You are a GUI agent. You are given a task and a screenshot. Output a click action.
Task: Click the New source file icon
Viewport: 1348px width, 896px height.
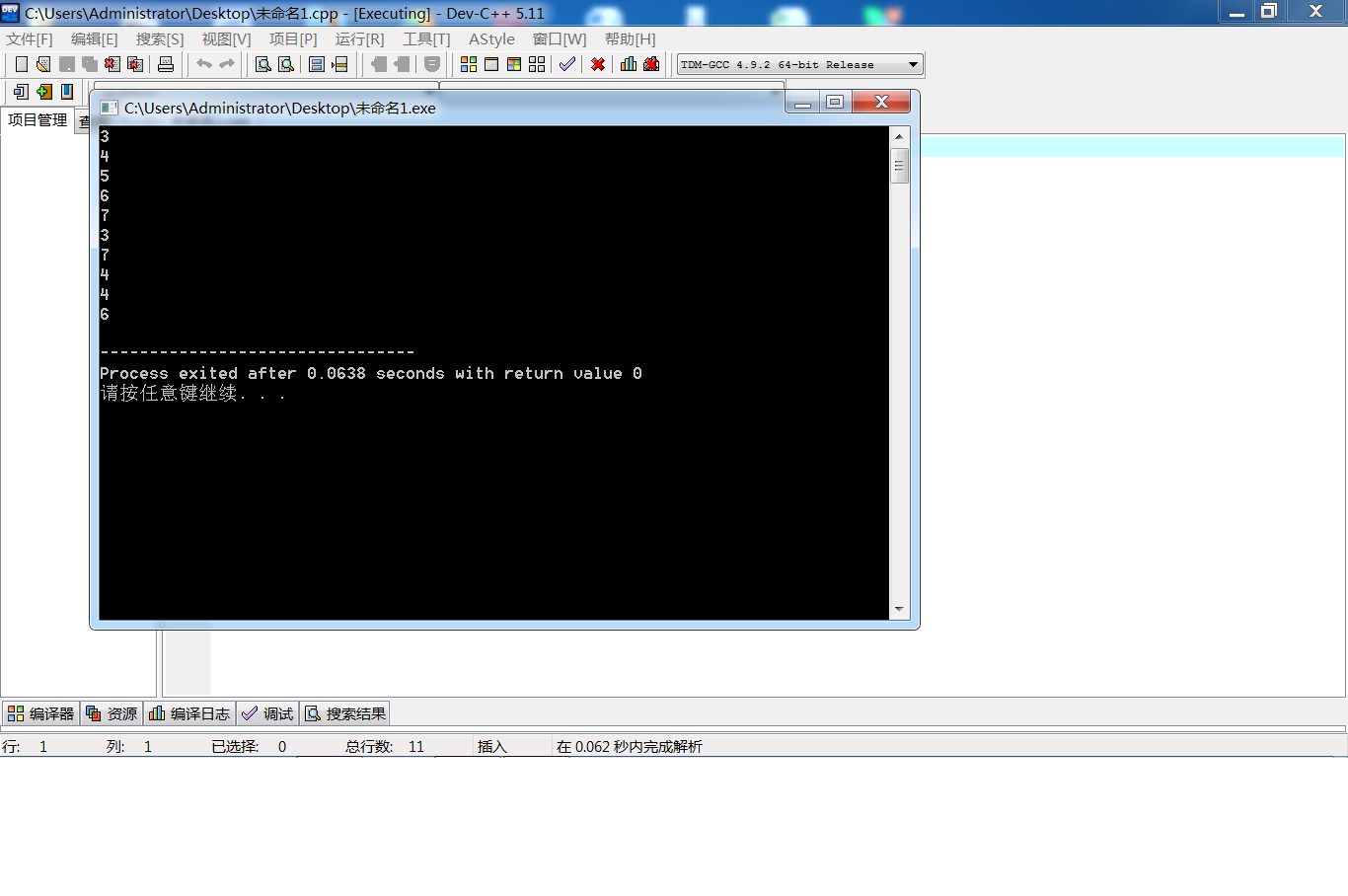coord(21,64)
